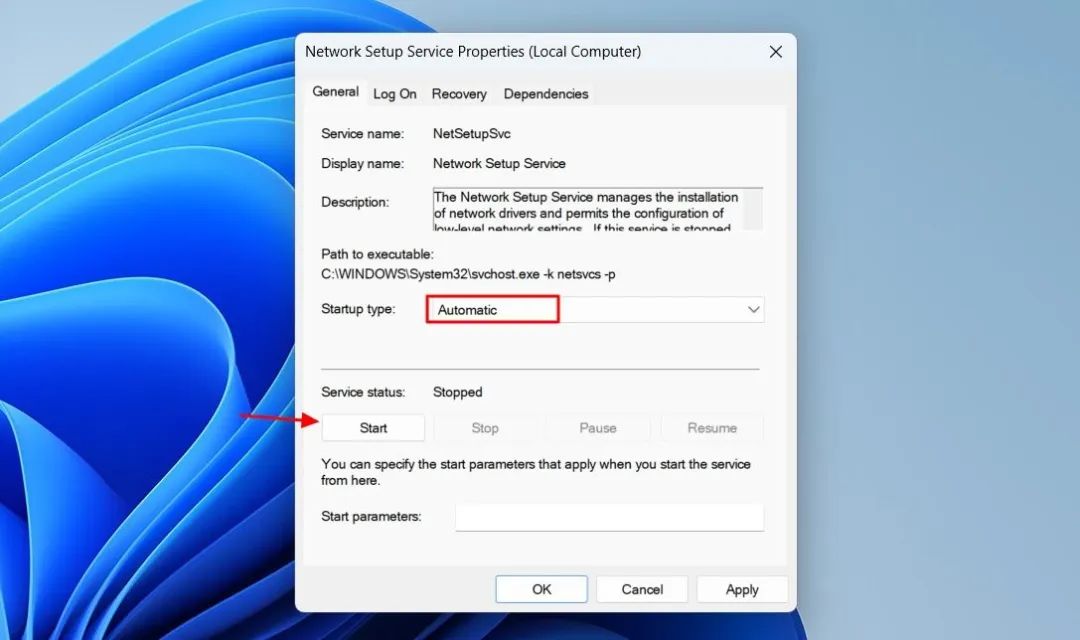Click the Resume service button
The image size is (1080, 640).
712,428
